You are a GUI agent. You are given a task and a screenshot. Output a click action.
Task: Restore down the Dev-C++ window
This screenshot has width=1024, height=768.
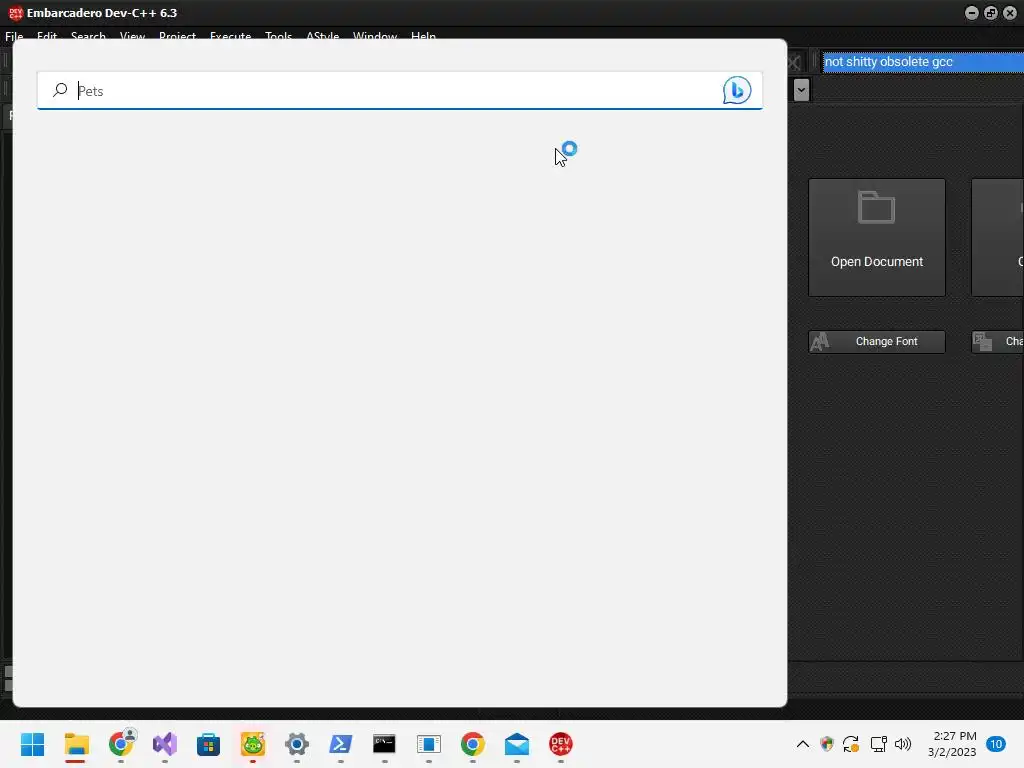pos(991,13)
